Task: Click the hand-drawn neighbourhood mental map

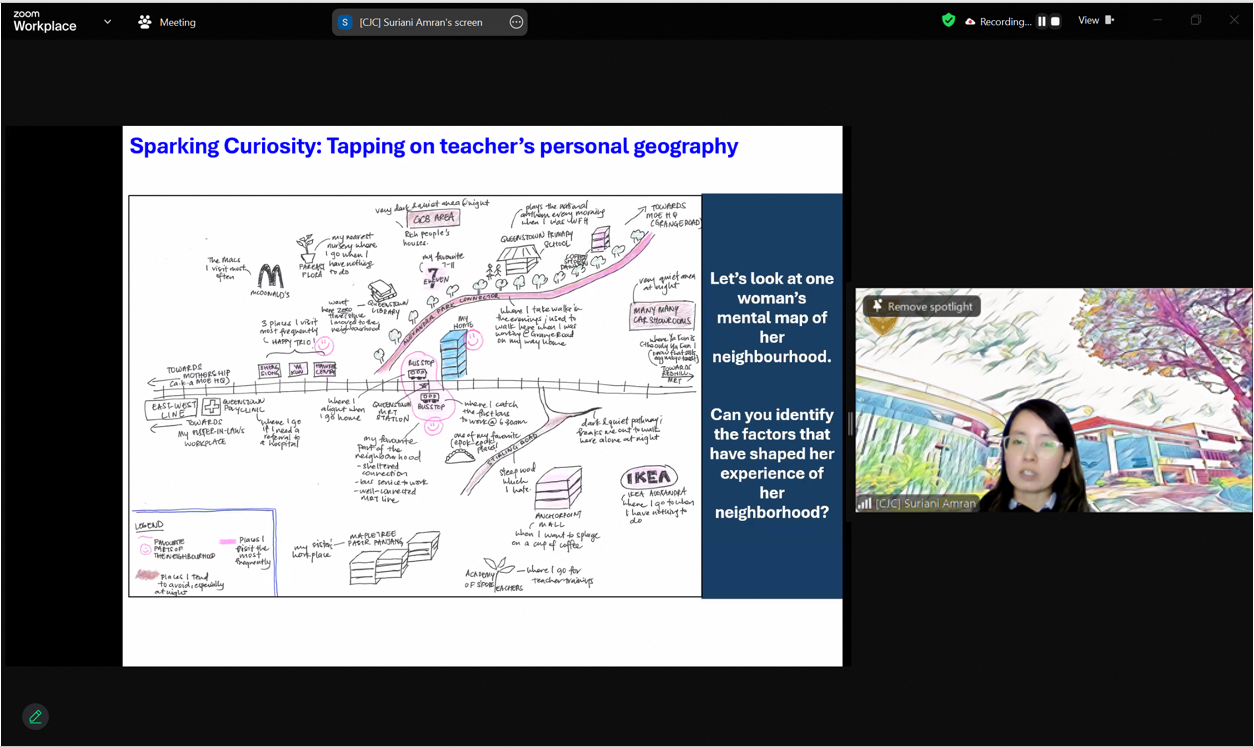Action: point(415,396)
